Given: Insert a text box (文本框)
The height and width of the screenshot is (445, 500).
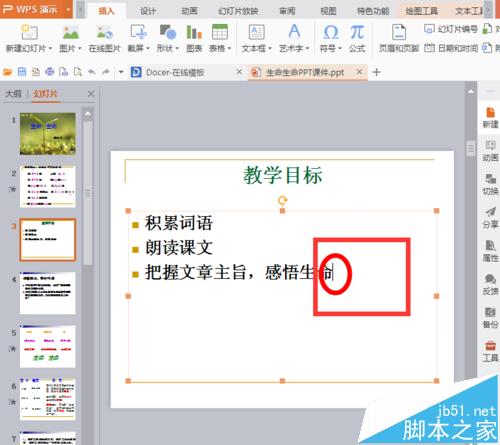Looking at the screenshot, I should click(x=256, y=32).
